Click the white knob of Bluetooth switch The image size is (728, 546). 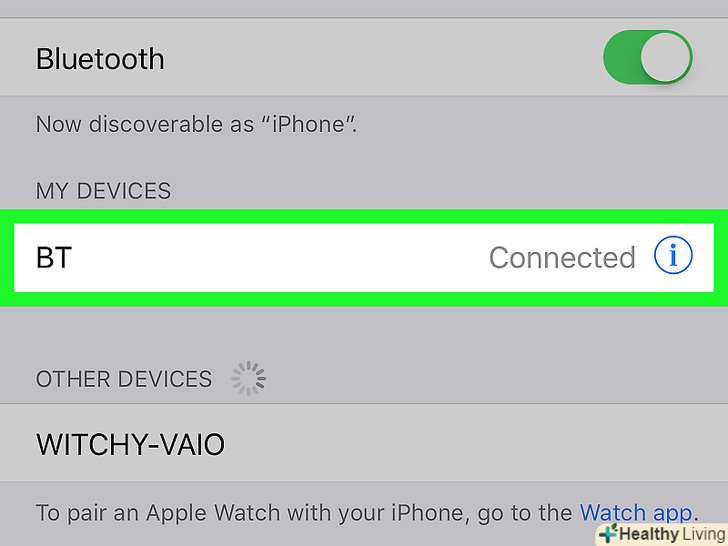coord(665,57)
